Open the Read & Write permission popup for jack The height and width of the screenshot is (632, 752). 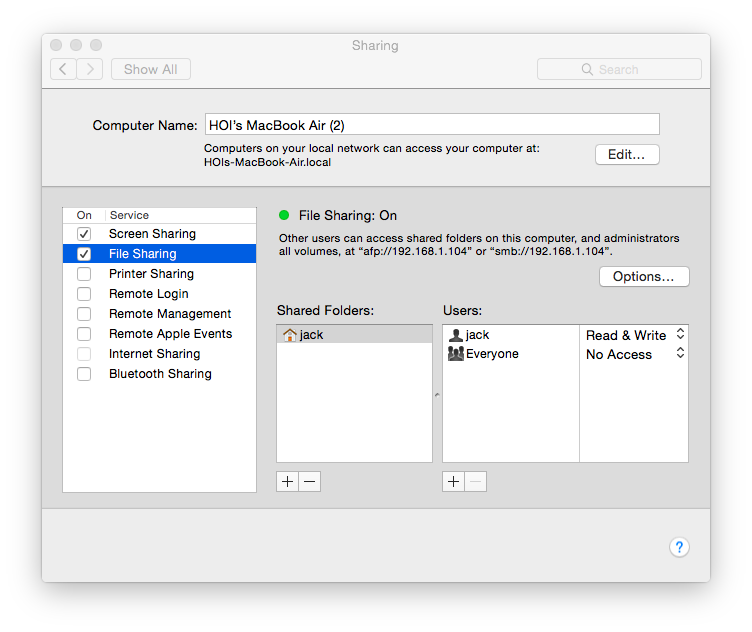[634, 335]
